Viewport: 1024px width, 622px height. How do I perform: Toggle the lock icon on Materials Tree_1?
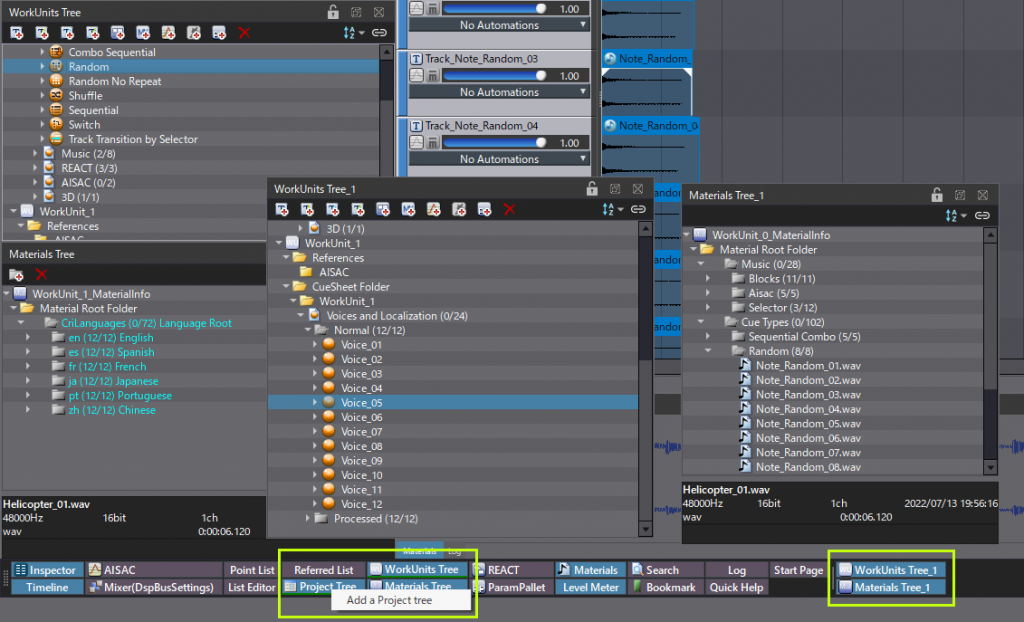936,195
